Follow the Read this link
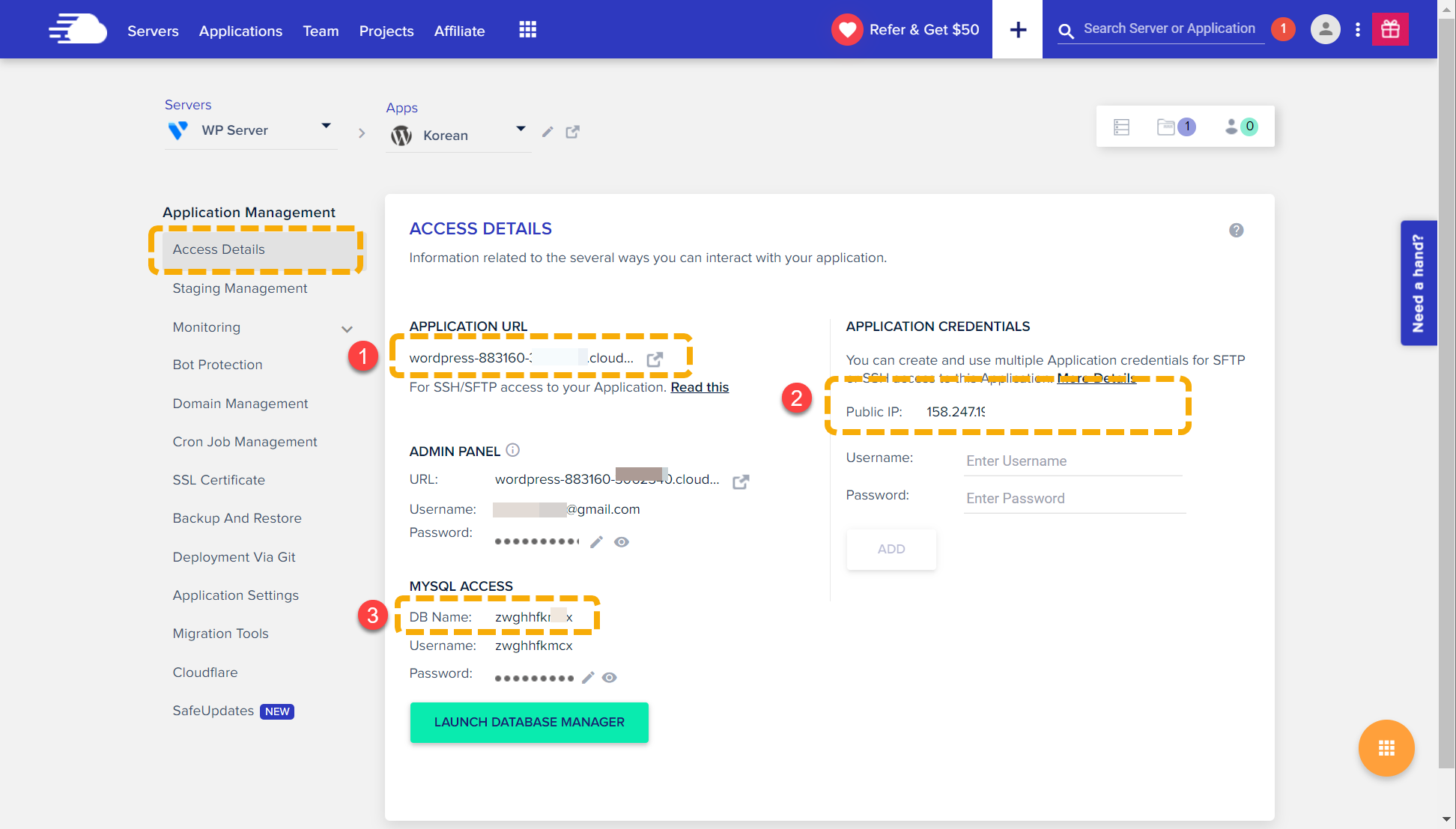1456x829 pixels. click(700, 387)
